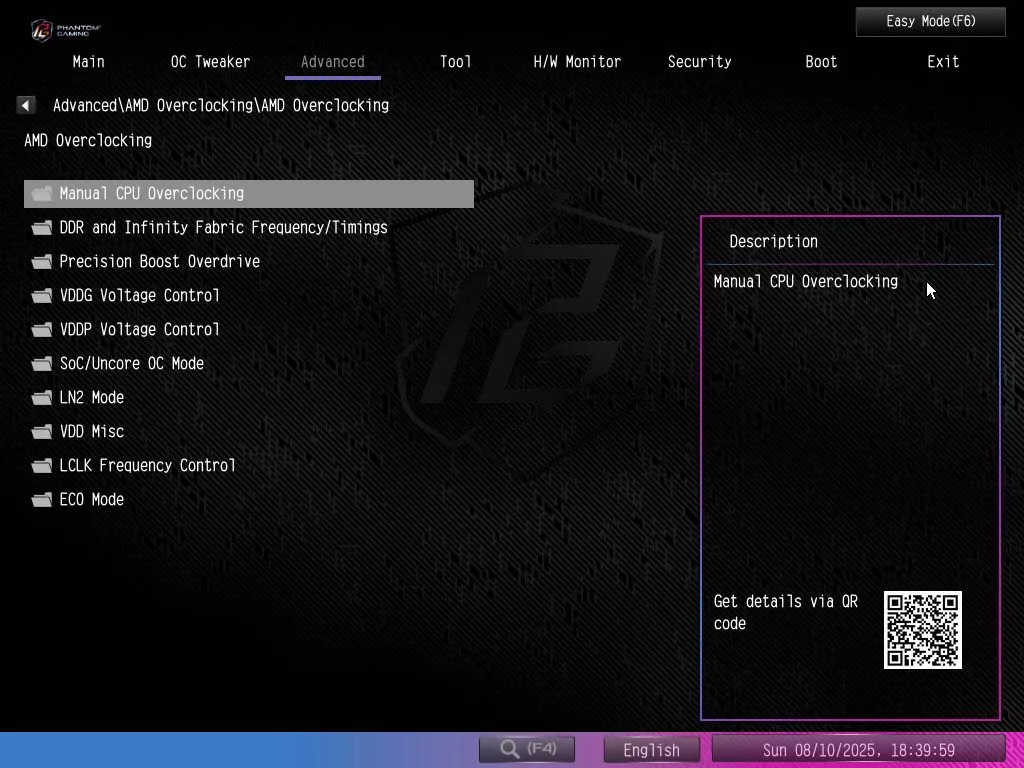Click the Phantom Gaming logo

(x=65, y=30)
